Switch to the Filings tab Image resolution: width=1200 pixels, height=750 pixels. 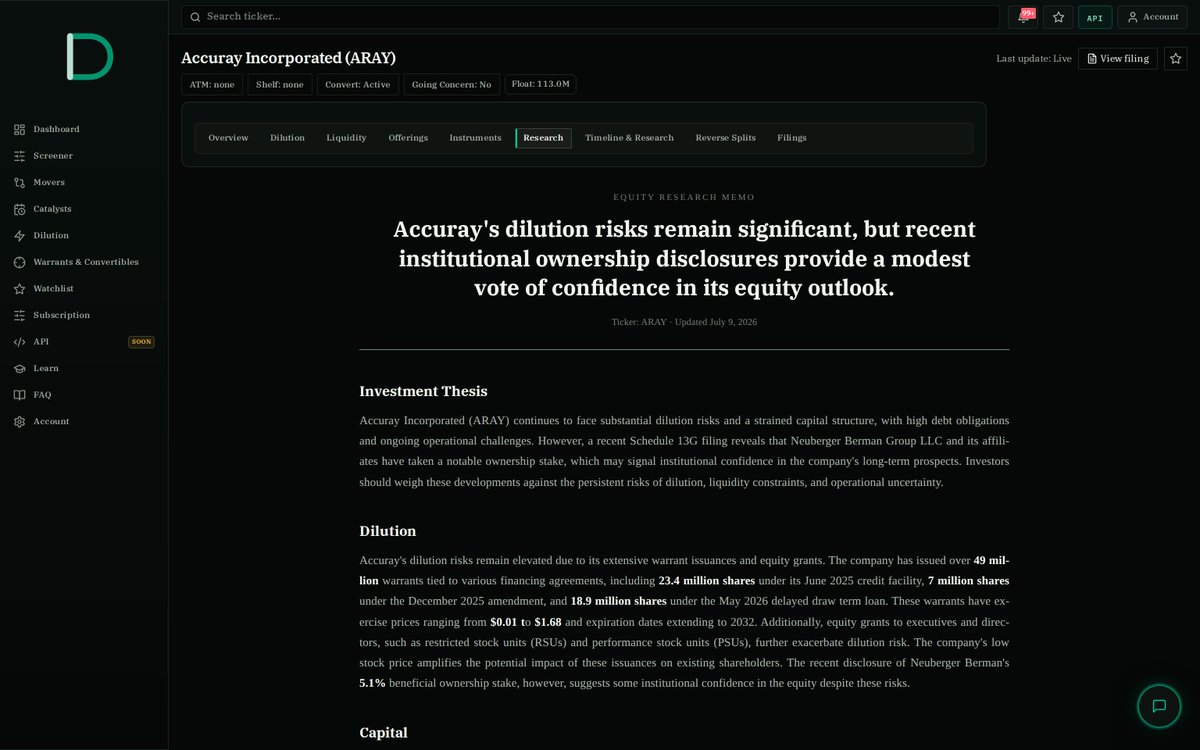(792, 138)
